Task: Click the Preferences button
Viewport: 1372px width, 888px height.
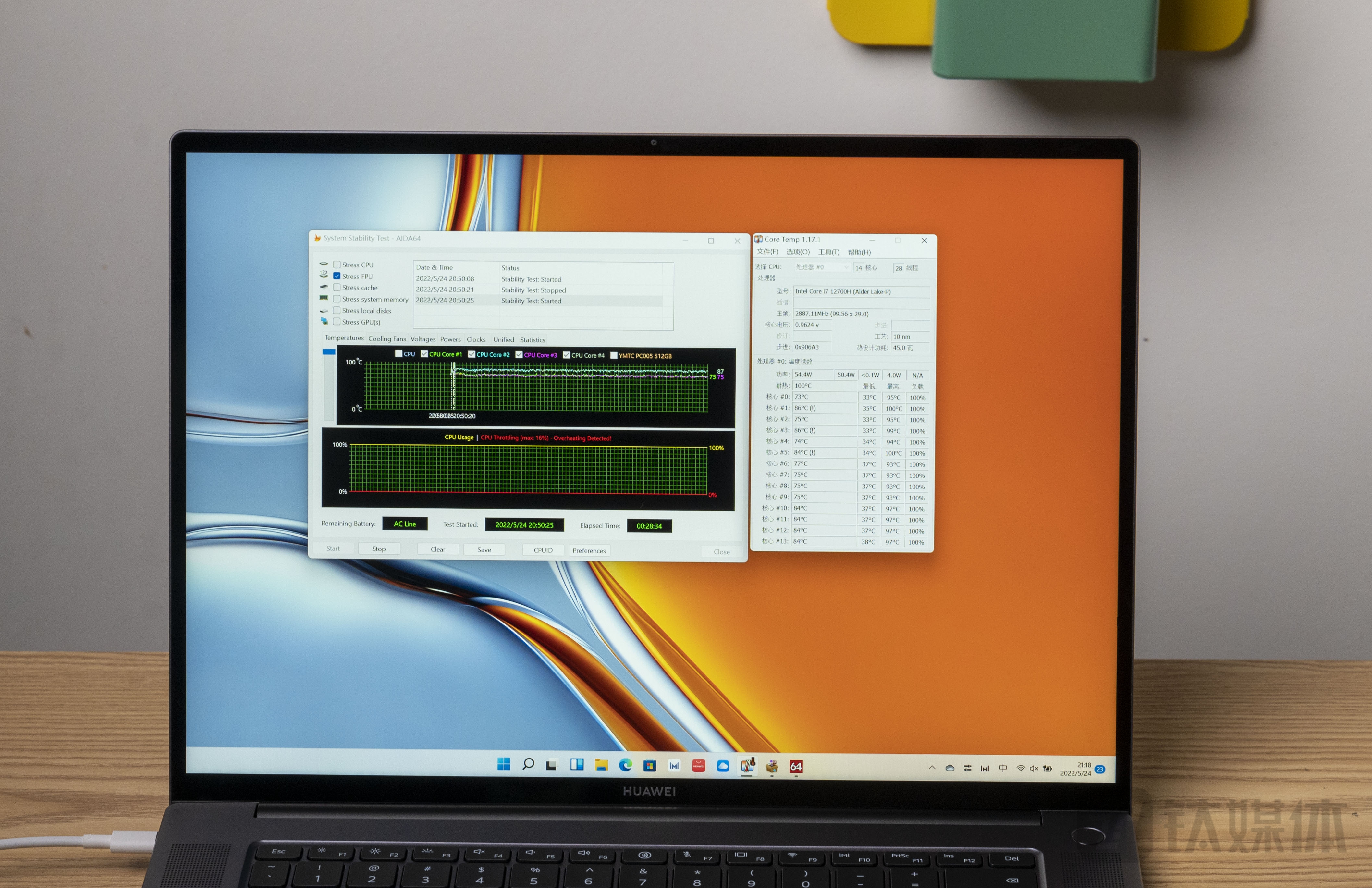Action: 589,551
